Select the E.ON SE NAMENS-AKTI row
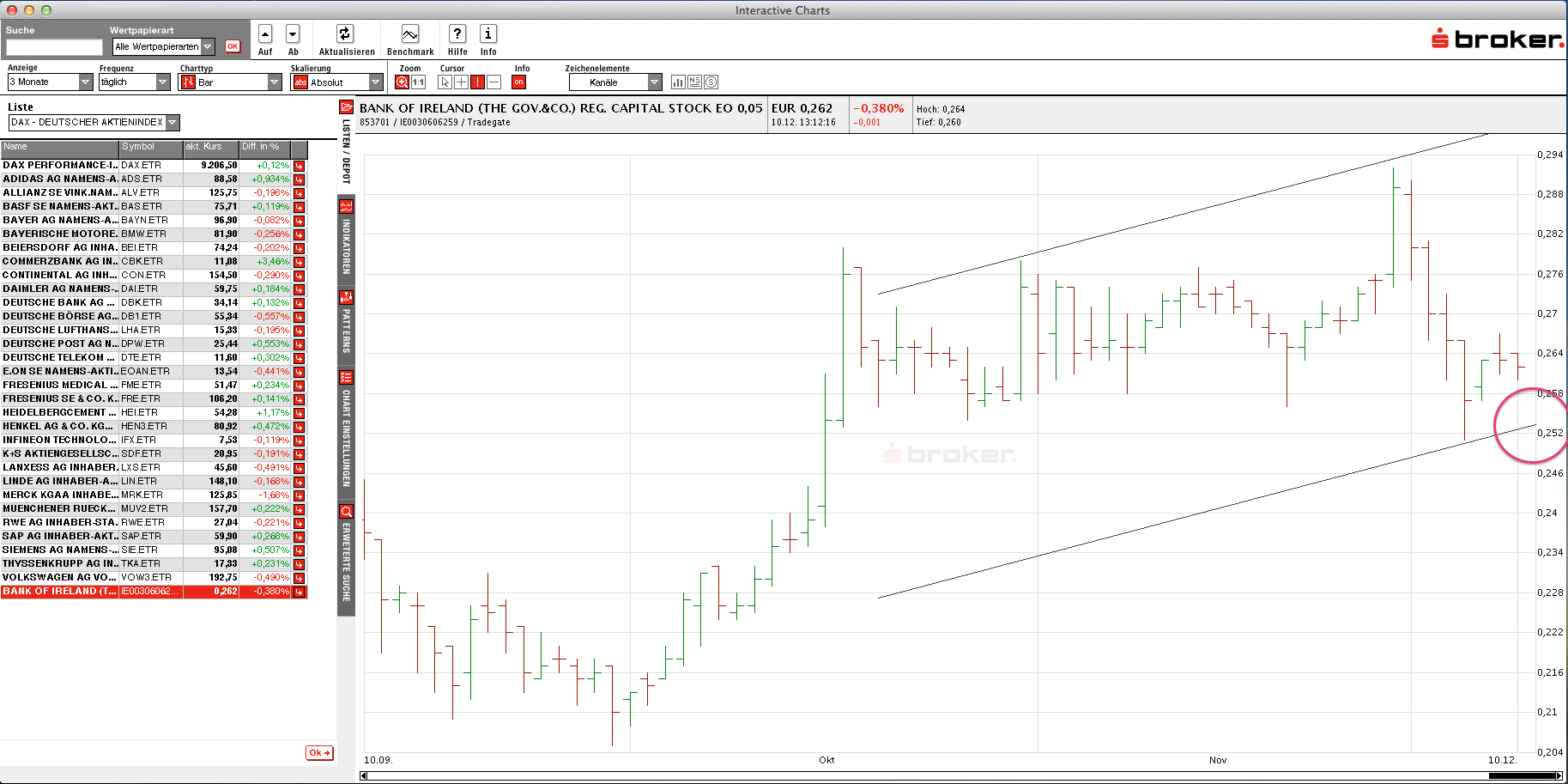 click(154, 371)
